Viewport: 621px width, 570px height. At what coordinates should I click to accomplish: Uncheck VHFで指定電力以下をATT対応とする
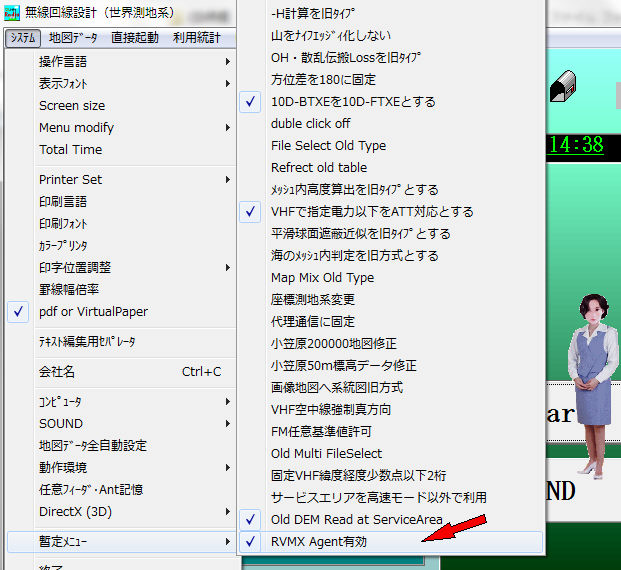pyautogui.click(x=372, y=212)
